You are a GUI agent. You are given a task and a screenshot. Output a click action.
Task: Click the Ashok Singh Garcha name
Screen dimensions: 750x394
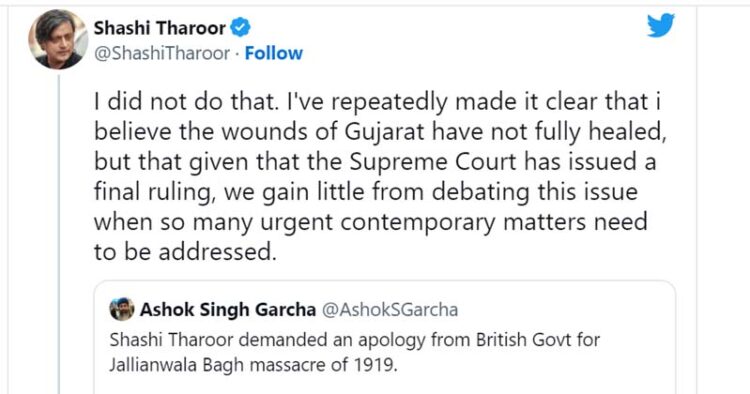[x=228, y=310]
